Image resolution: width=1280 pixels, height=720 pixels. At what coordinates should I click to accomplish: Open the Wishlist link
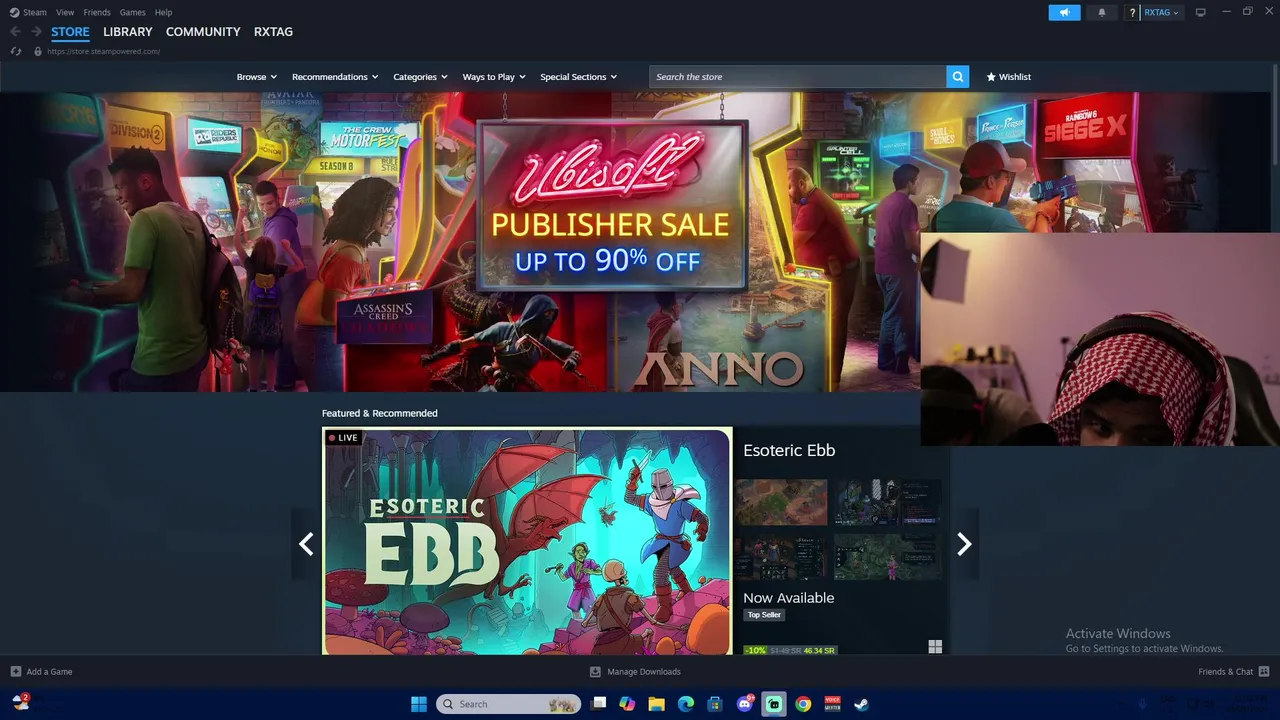pos(1008,77)
